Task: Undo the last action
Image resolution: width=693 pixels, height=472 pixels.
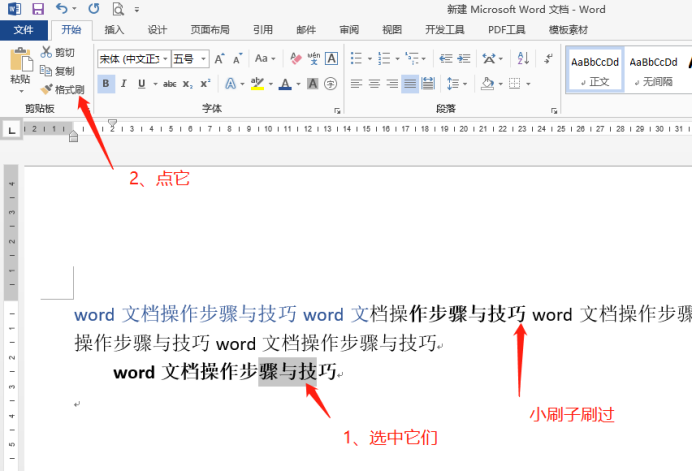Action: tap(61, 8)
